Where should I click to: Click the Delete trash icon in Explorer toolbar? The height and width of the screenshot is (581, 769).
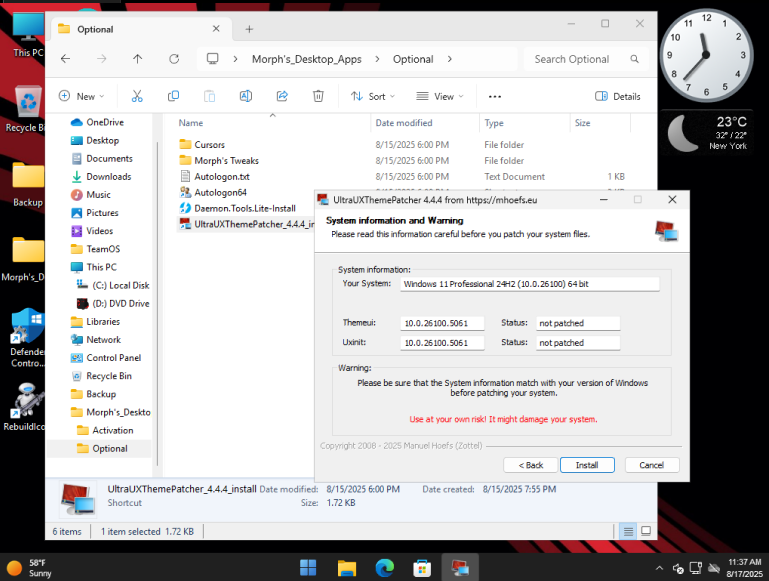tap(318, 96)
